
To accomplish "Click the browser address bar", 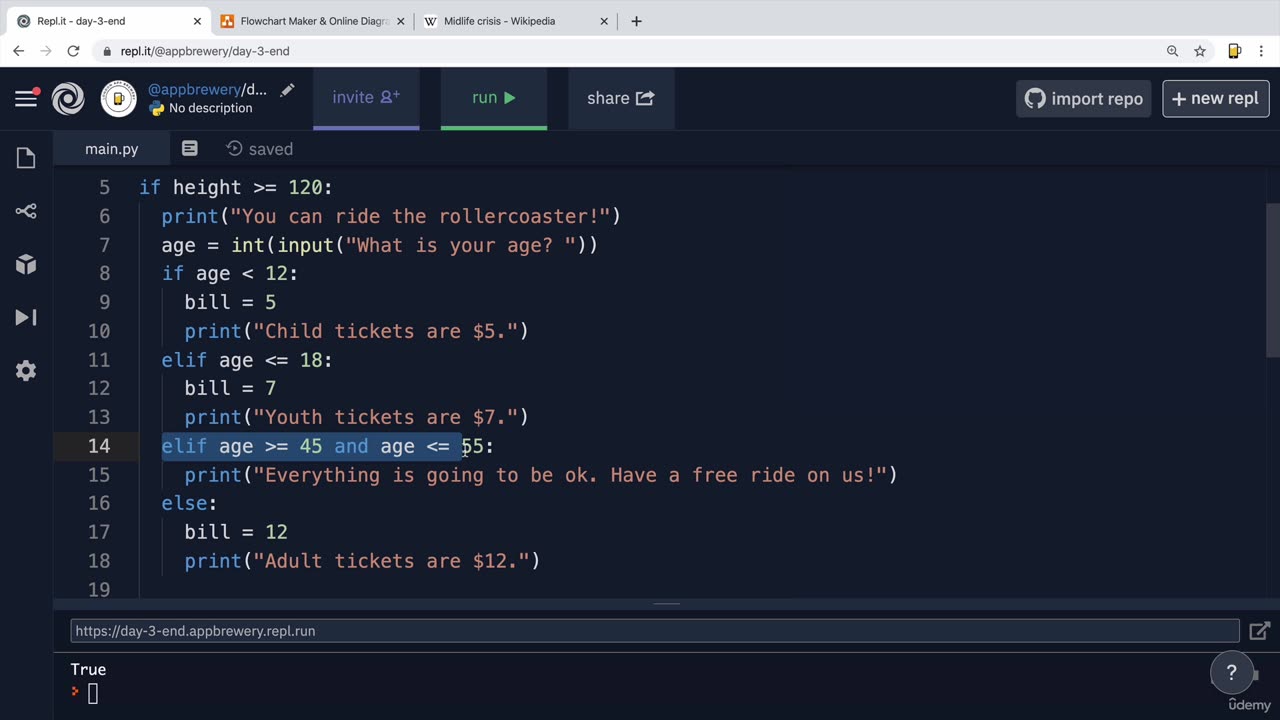I will (640, 51).
